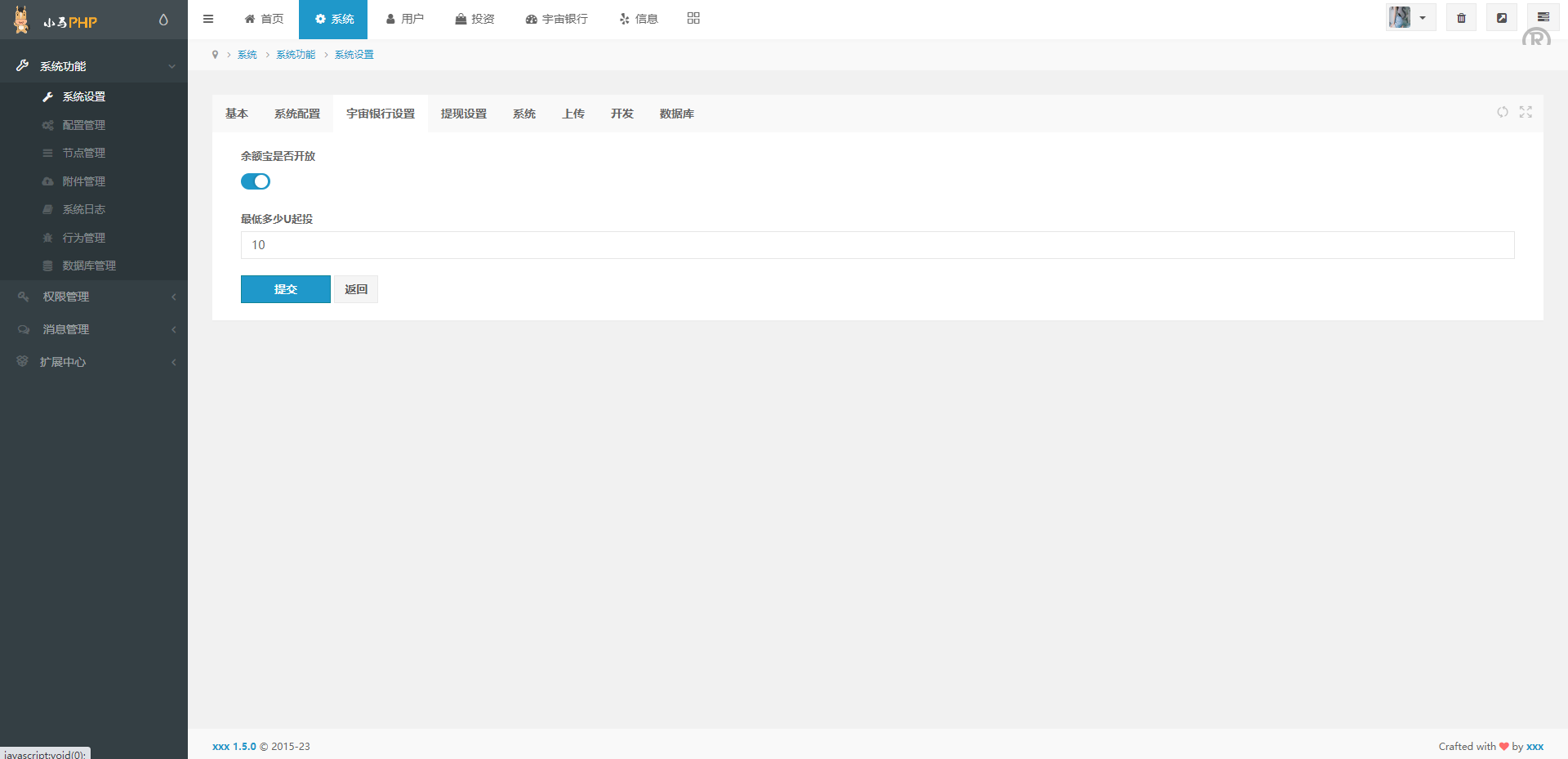The image size is (1568, 759).
Task: Click the hamburger sidebar toggle icon
Action: [208, 19]
